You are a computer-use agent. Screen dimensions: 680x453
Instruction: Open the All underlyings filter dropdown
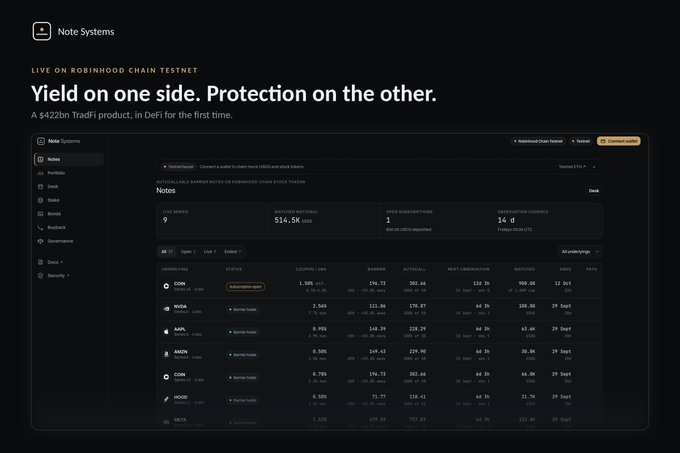pos(580,252)
